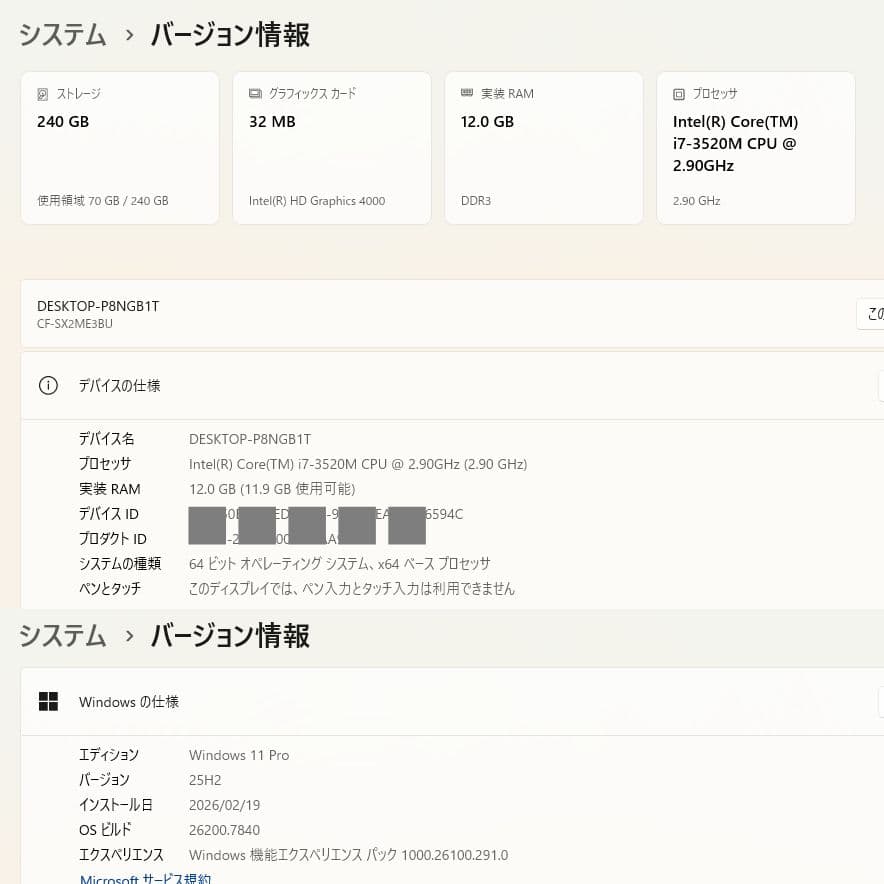884x884 pixels.
Task: Open the システム breadcrumb in lower header
Action: click(x=63, y=636)
